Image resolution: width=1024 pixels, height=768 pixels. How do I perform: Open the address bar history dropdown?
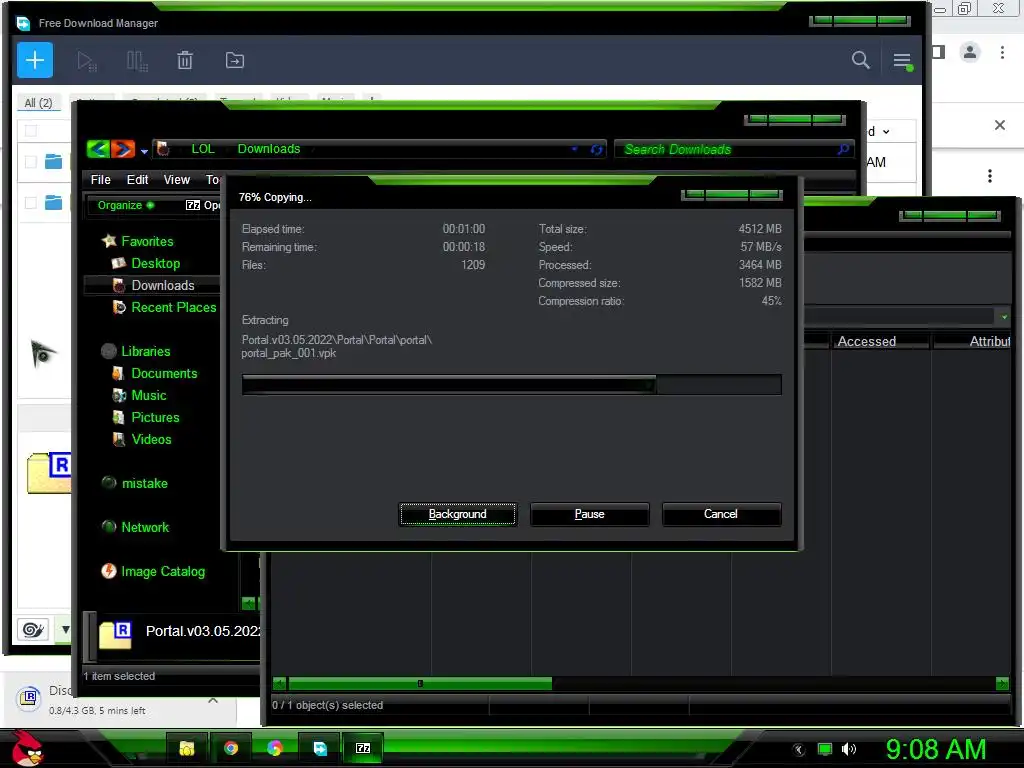[x=574, y=150]
